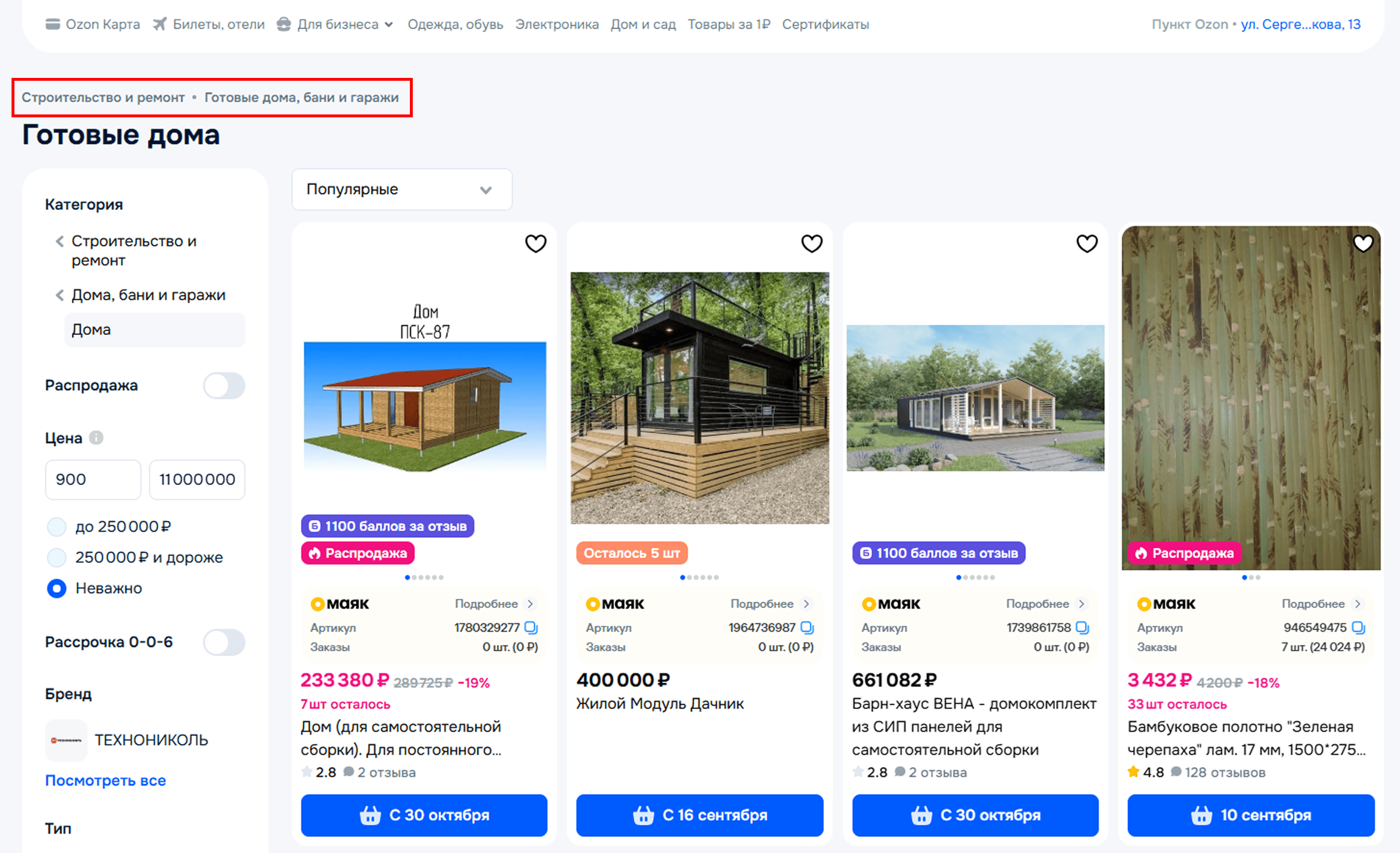Open Товары за 1₽ section
Viewport: 1400px width, 853px height.
coord(729,25)
